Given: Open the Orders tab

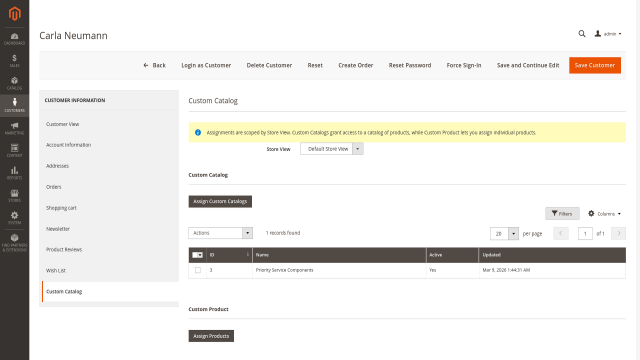Looking at the screenshot, I should (109, 187).
